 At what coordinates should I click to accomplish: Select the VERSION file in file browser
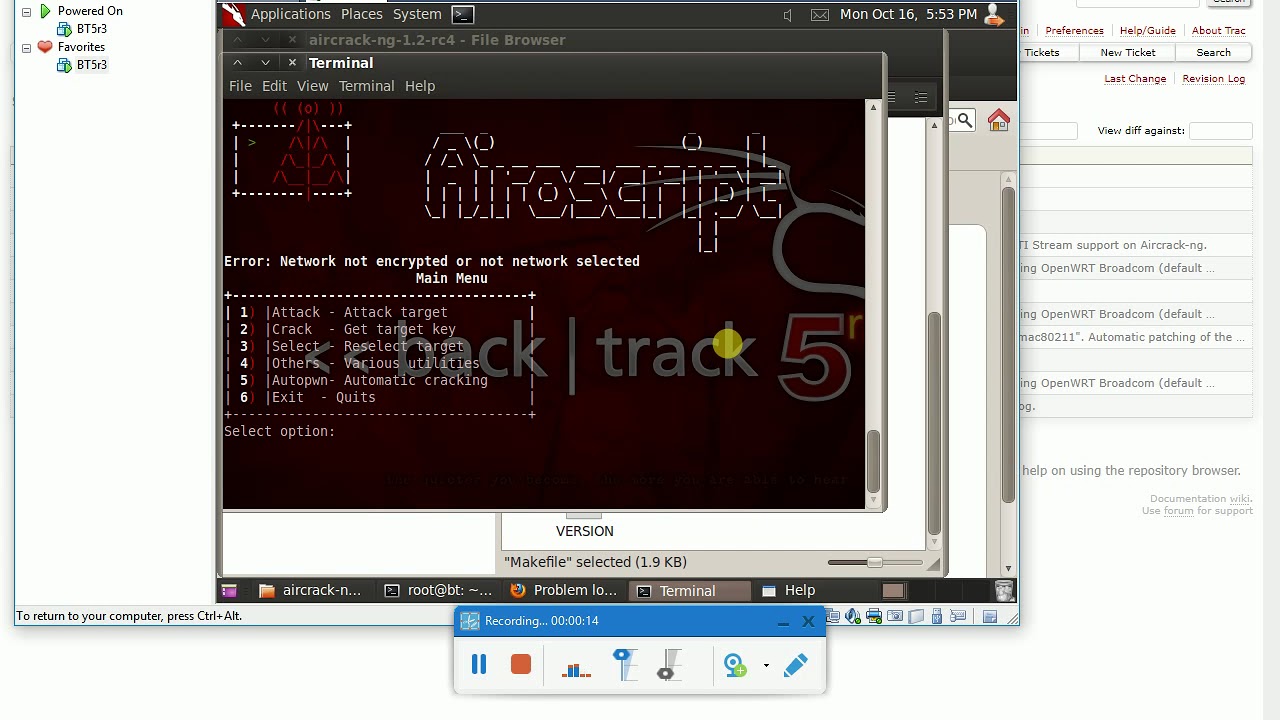(585, 531)
